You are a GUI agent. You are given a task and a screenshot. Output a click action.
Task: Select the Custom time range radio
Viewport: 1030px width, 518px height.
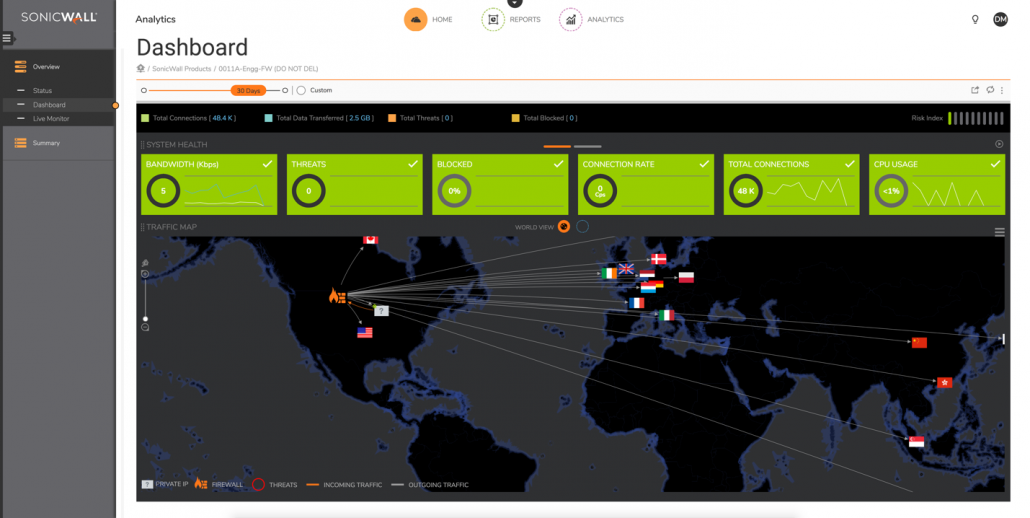click(301, 91)
